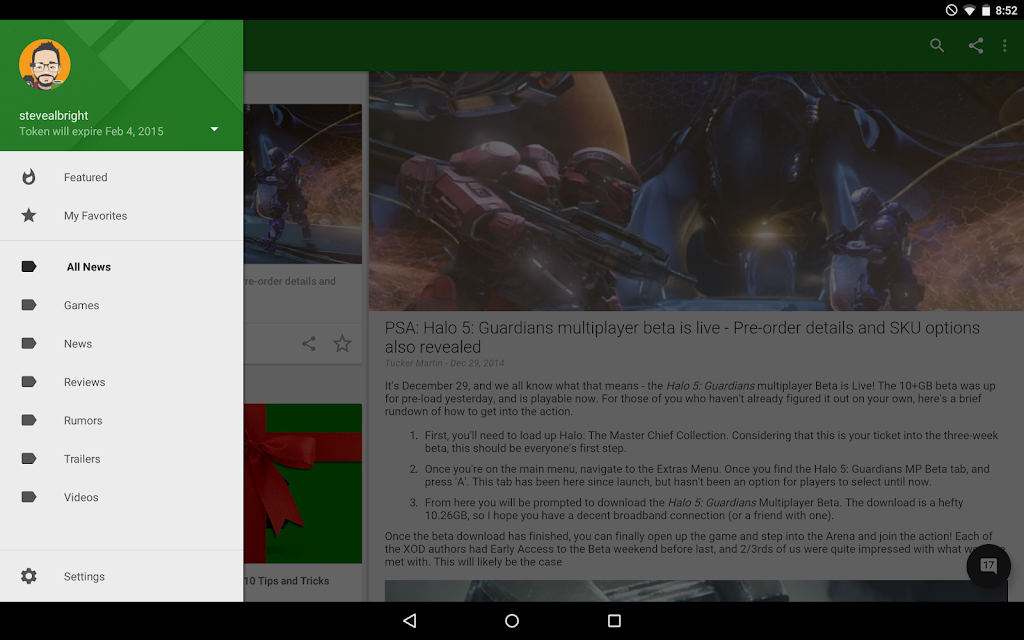The width and height of the screenshot is (1024, 640).
Task: Click tag icon next to Rumors
Action: point(29,421)
